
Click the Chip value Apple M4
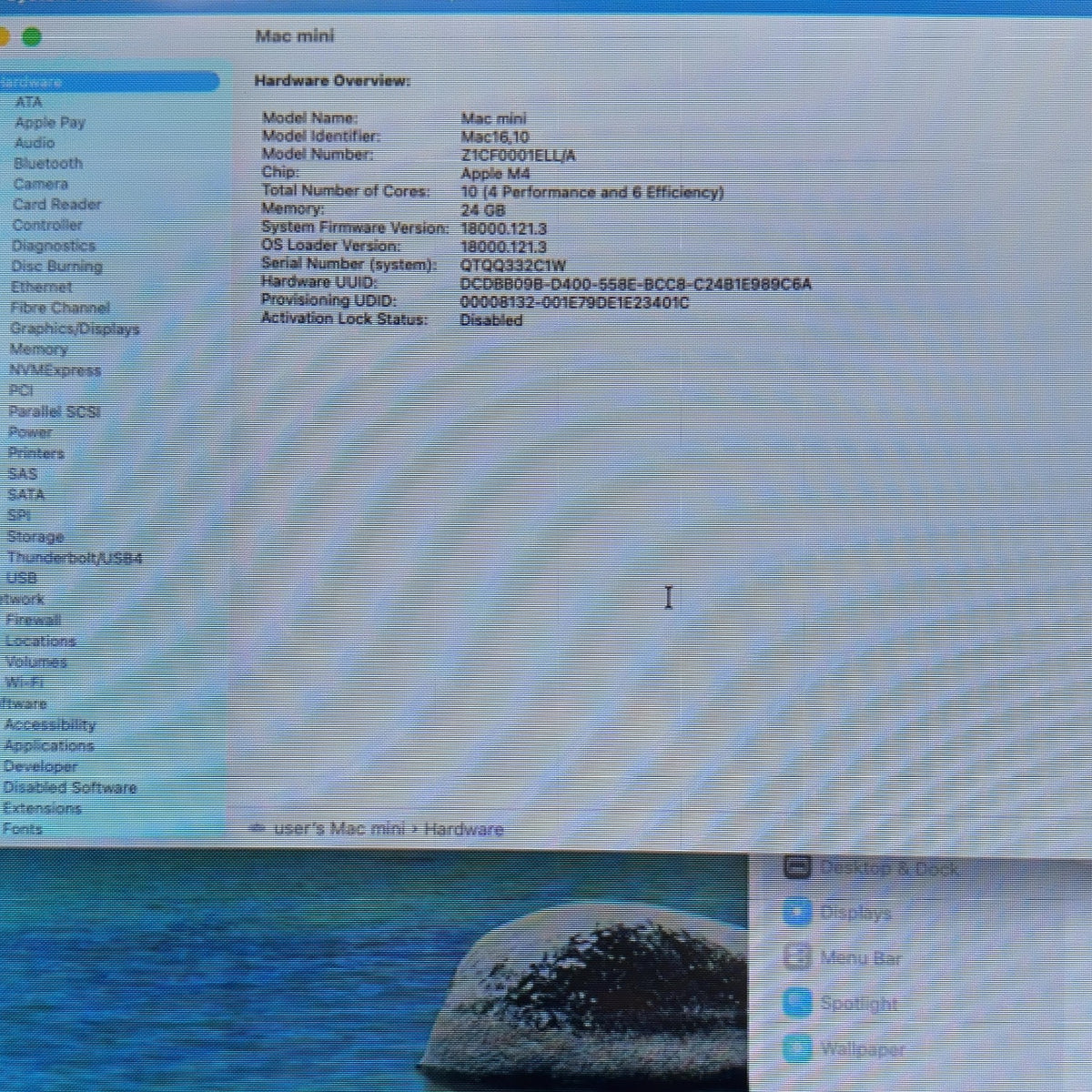coord(496,174)
